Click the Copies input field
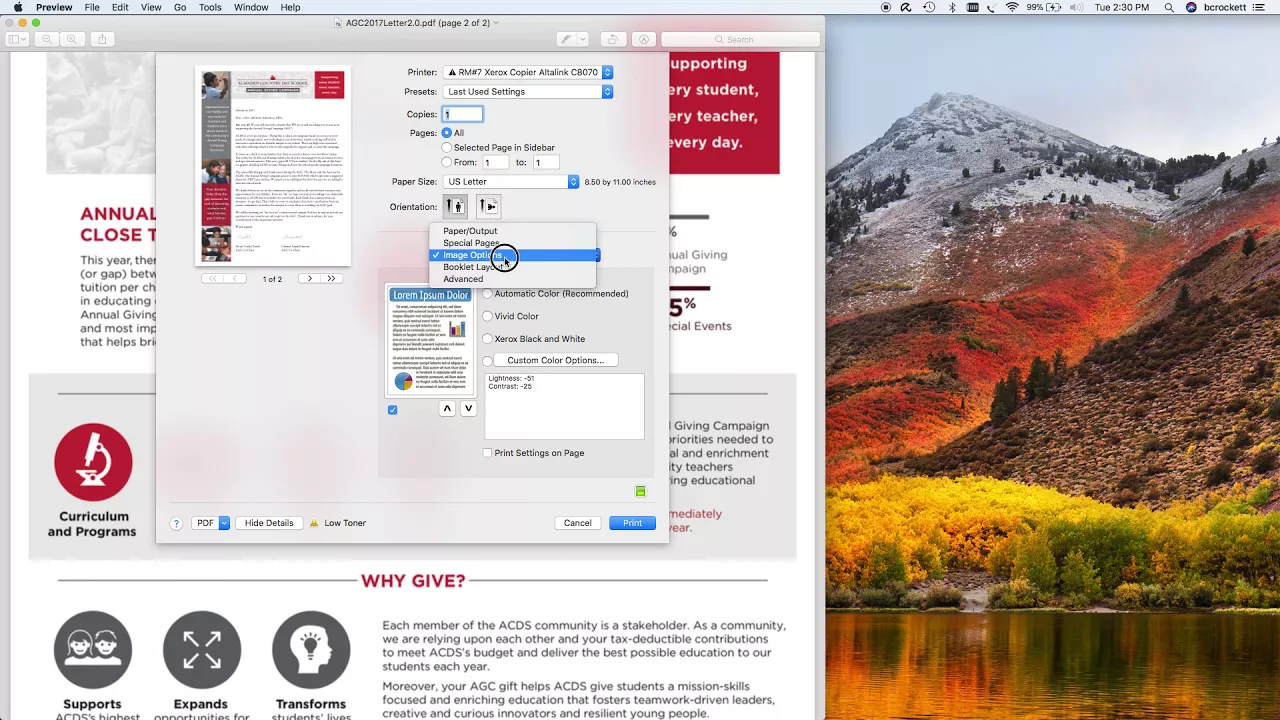Screen dimensions: 1280x720 coord(463,114)
